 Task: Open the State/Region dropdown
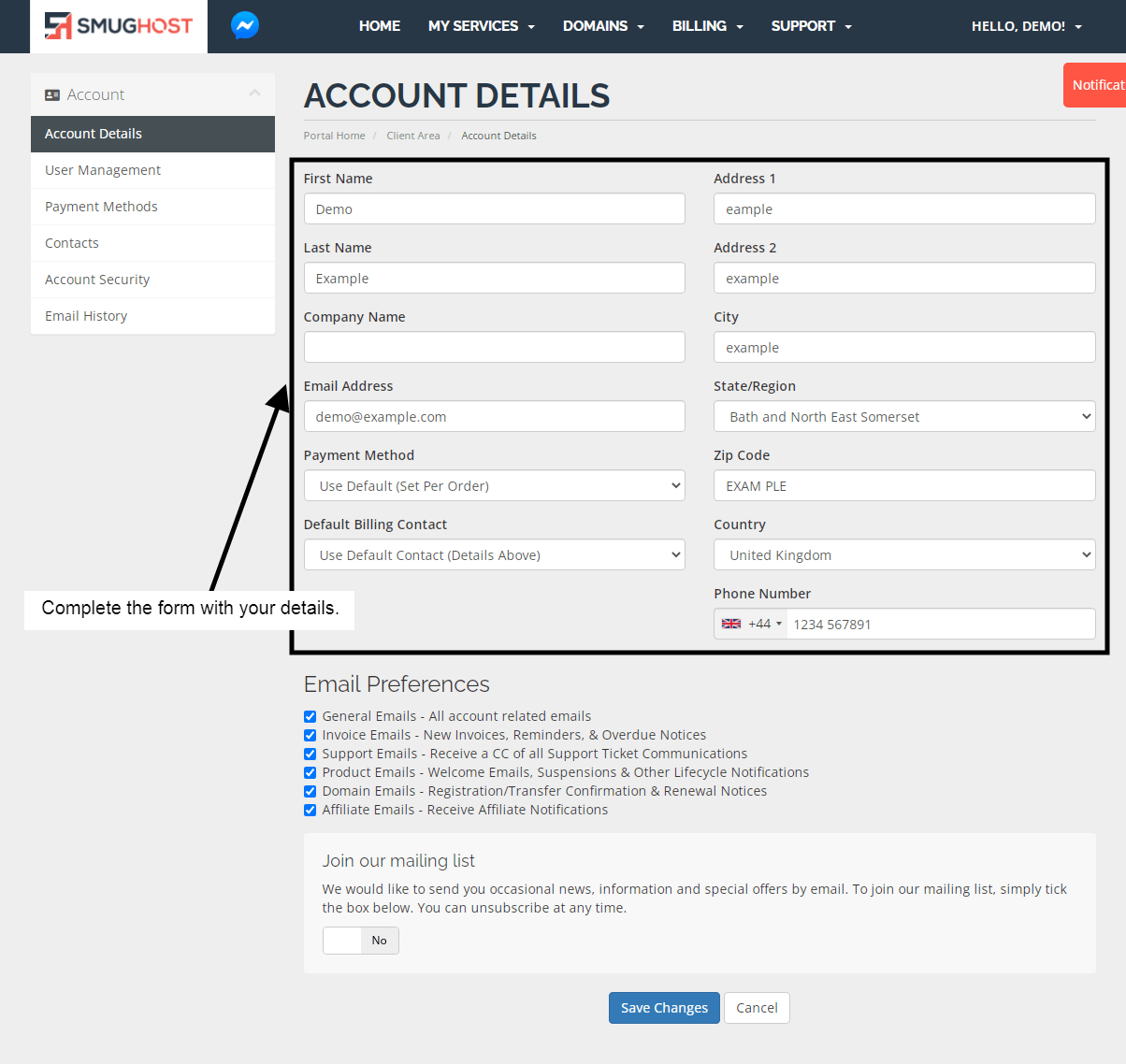point(903,417)
